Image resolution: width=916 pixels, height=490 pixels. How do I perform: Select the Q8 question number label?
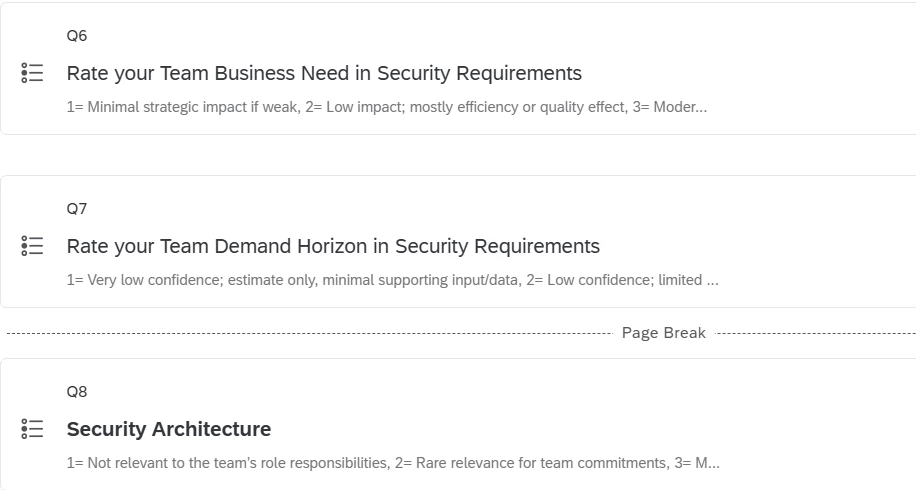[77, 391]
